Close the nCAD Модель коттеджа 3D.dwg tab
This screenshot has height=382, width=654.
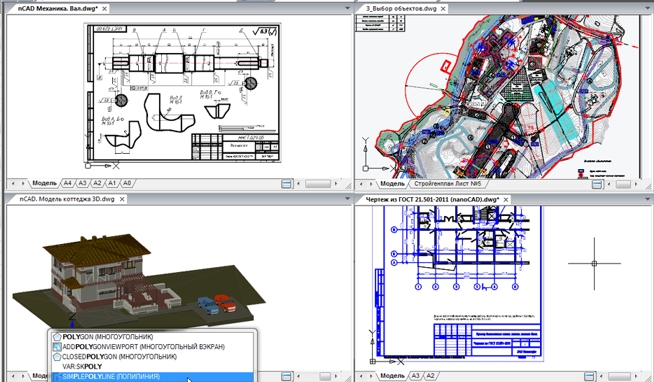click(x=122, y=199)
